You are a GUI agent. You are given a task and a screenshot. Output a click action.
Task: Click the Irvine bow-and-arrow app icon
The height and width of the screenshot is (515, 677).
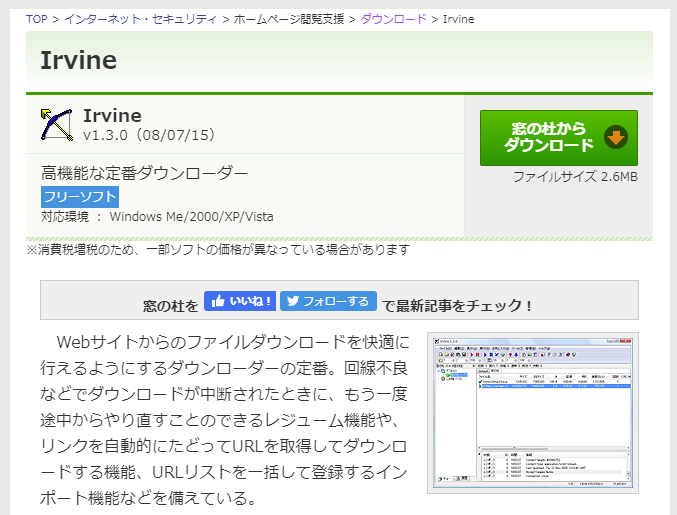(x=57, y=125)
